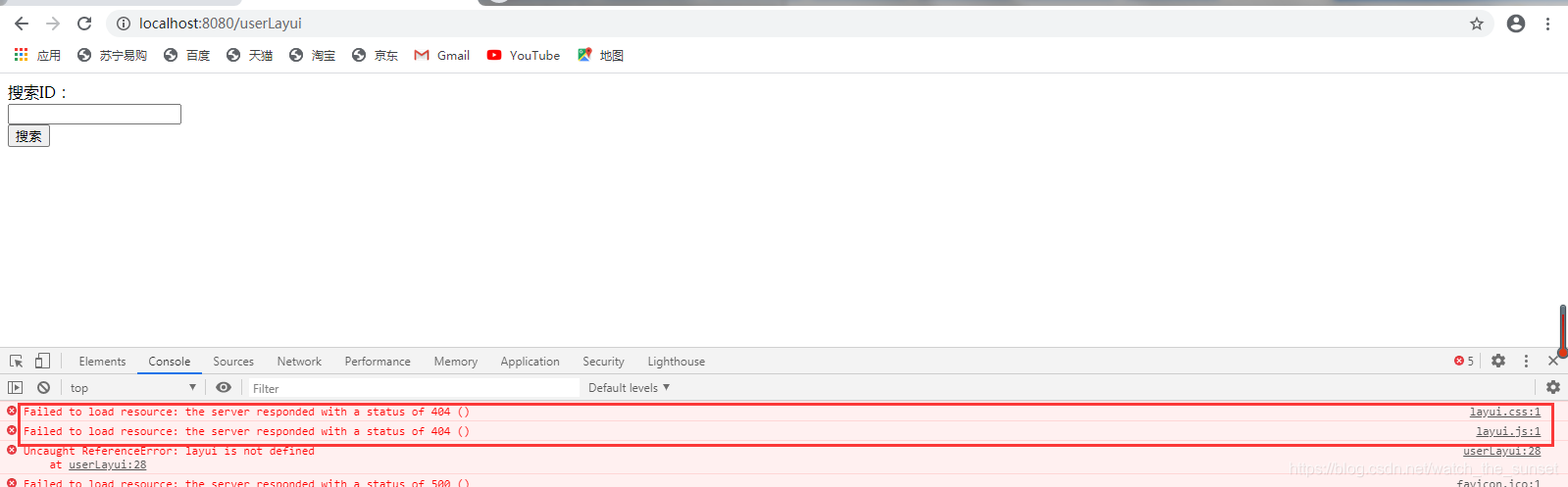Open the 应用 apps bookmark
The height and width of the screenshot is (487, 1568).
click(x=37, y=55)
